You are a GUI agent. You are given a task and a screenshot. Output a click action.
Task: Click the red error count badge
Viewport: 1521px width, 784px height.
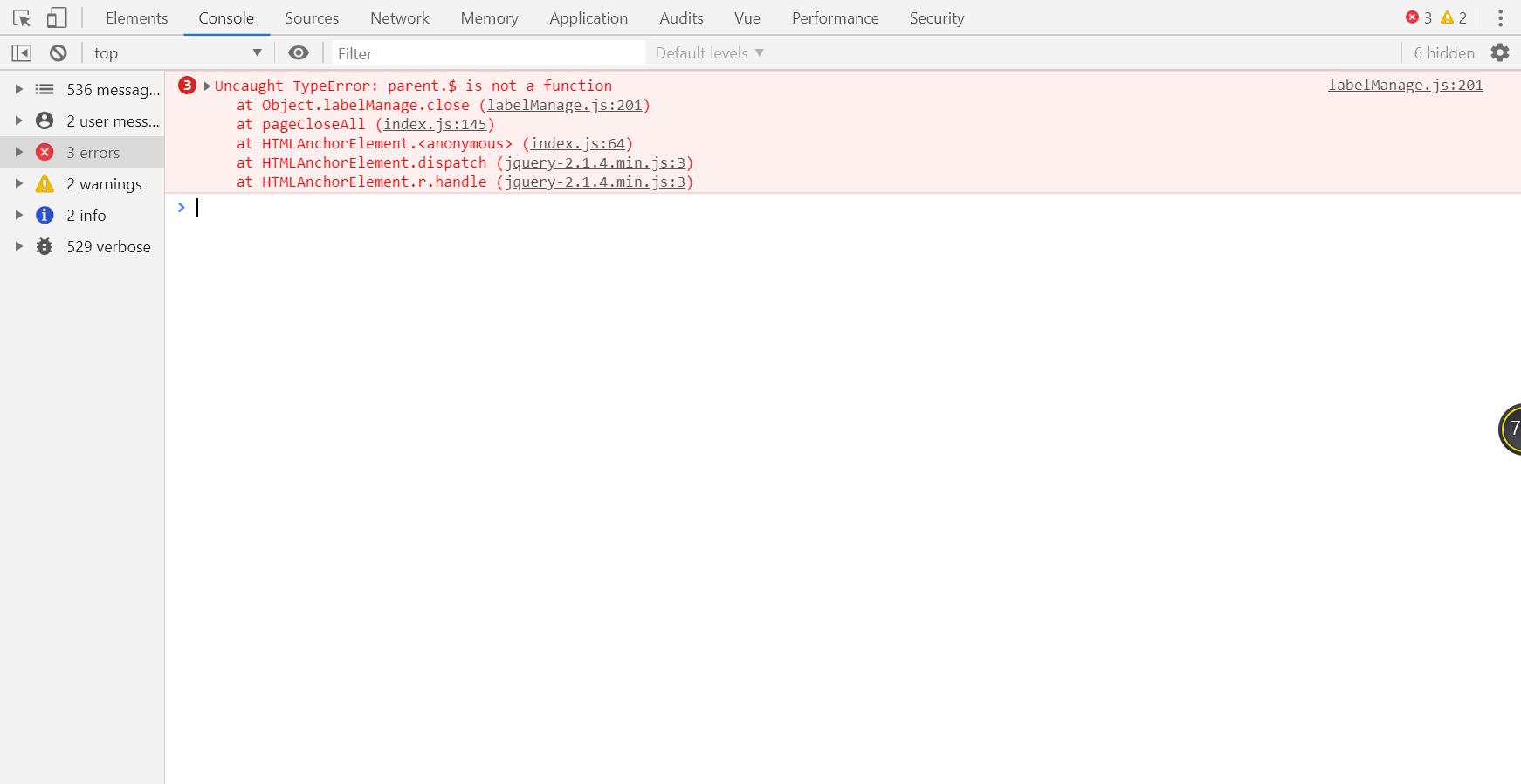click(1419, 17)
